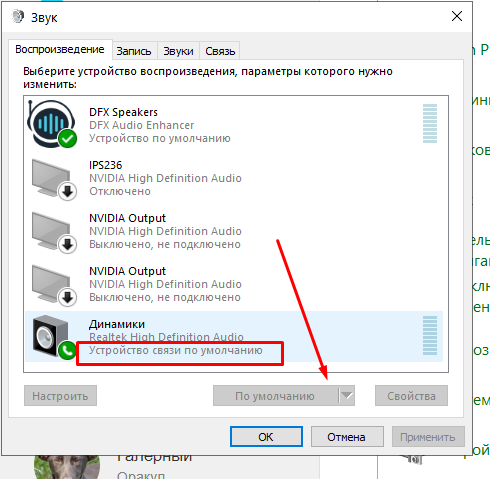
Task: Open the Воспроизведение tab
Action: click(x=60, y=50)
